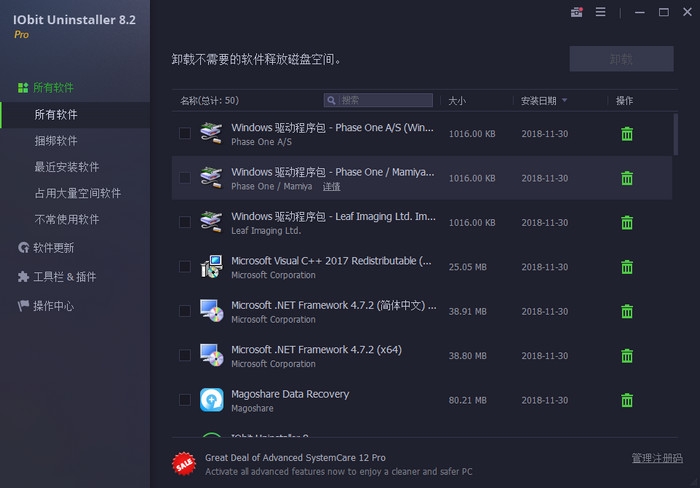Open 操作中心 section
Screen dimensions: 700x488
(x=53, y=306)
